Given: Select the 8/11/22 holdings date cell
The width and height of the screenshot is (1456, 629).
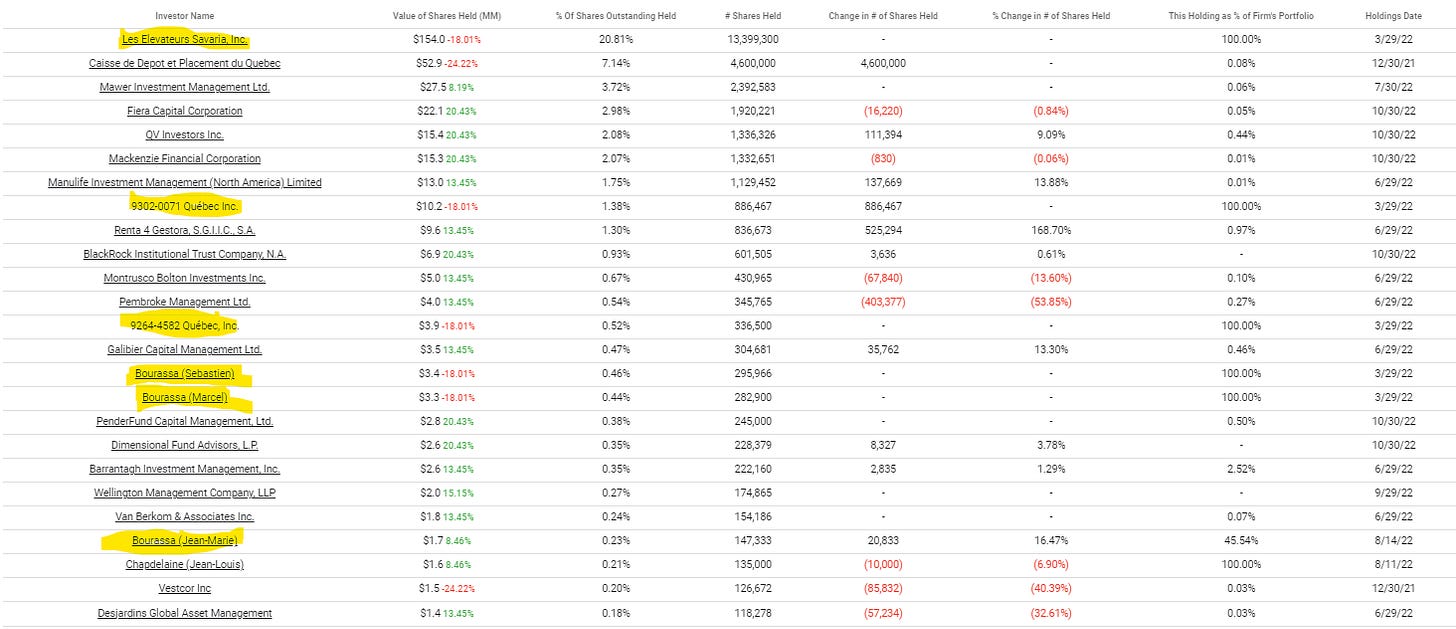Looking at the screenshot, I should click(1391, 565).
